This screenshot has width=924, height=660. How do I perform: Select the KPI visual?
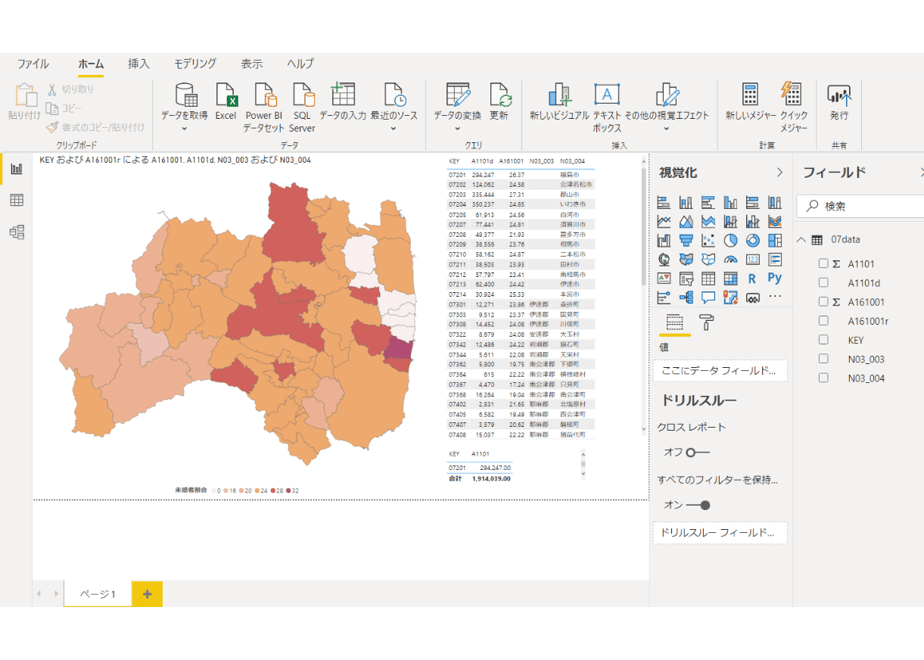pyautogui.click(x=664, y=278)
